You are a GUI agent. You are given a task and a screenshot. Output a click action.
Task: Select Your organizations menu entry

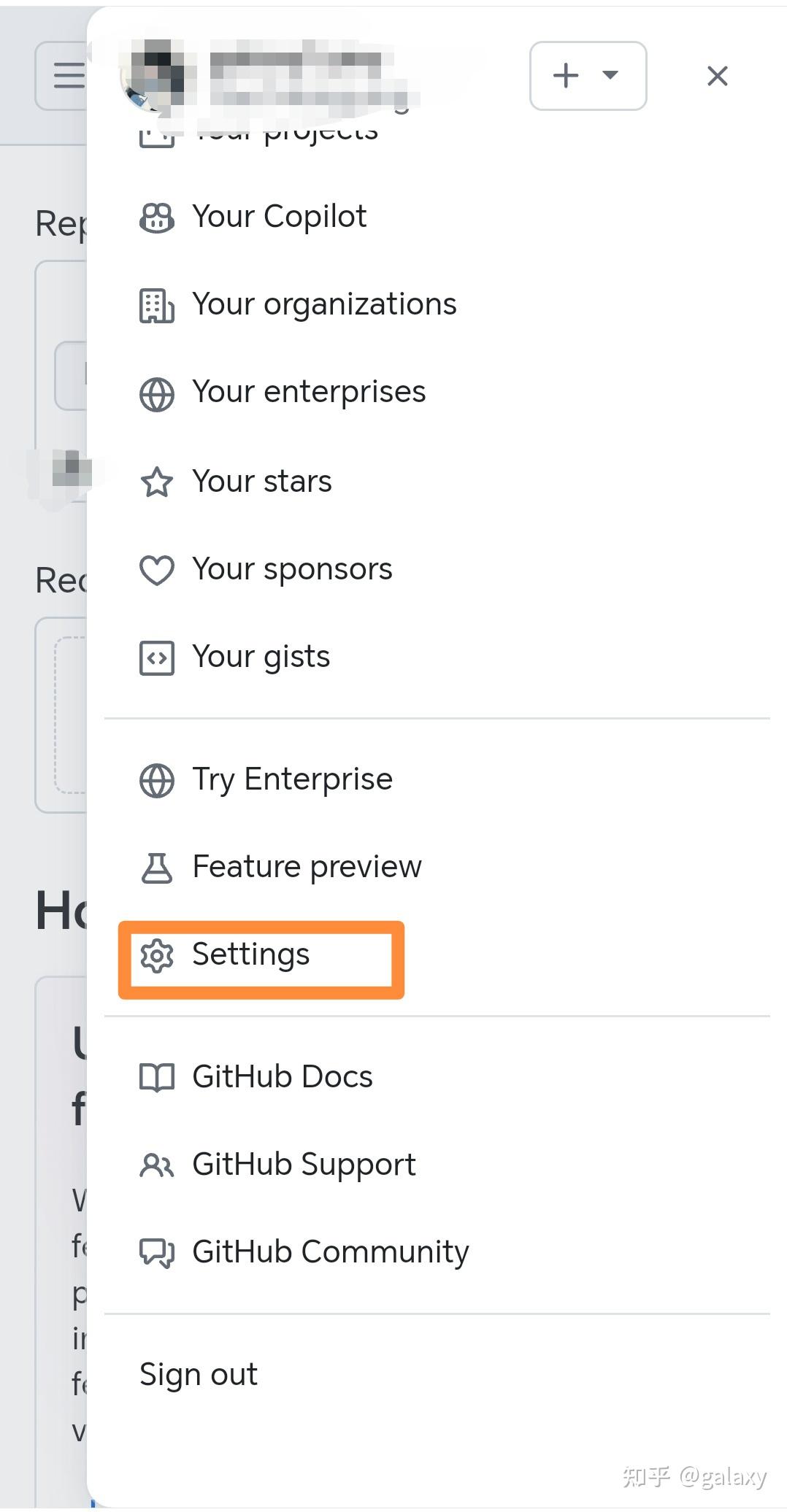(323, 304)
